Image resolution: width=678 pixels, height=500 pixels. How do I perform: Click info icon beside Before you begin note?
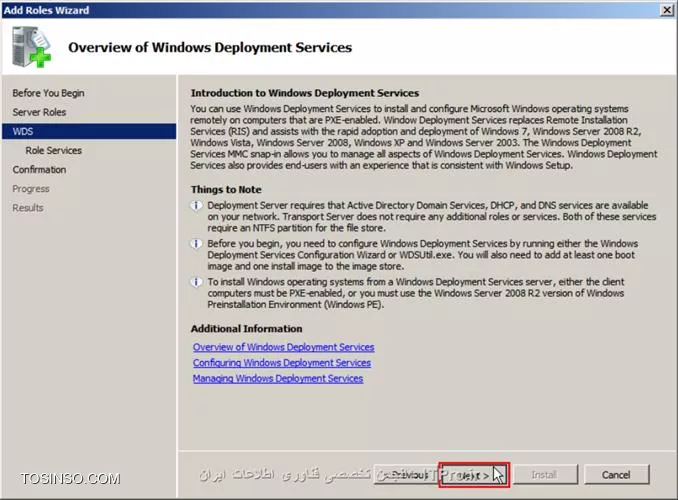pos(196,244)
